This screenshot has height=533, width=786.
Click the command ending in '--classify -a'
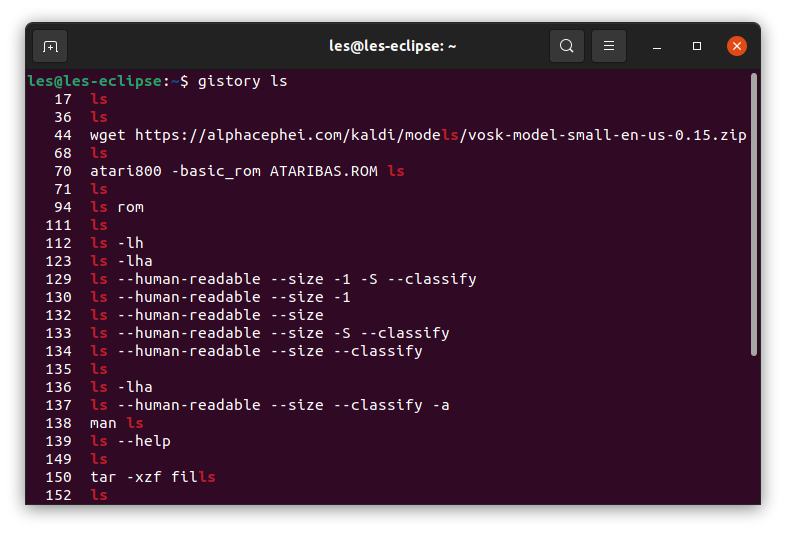click(269, 405)
